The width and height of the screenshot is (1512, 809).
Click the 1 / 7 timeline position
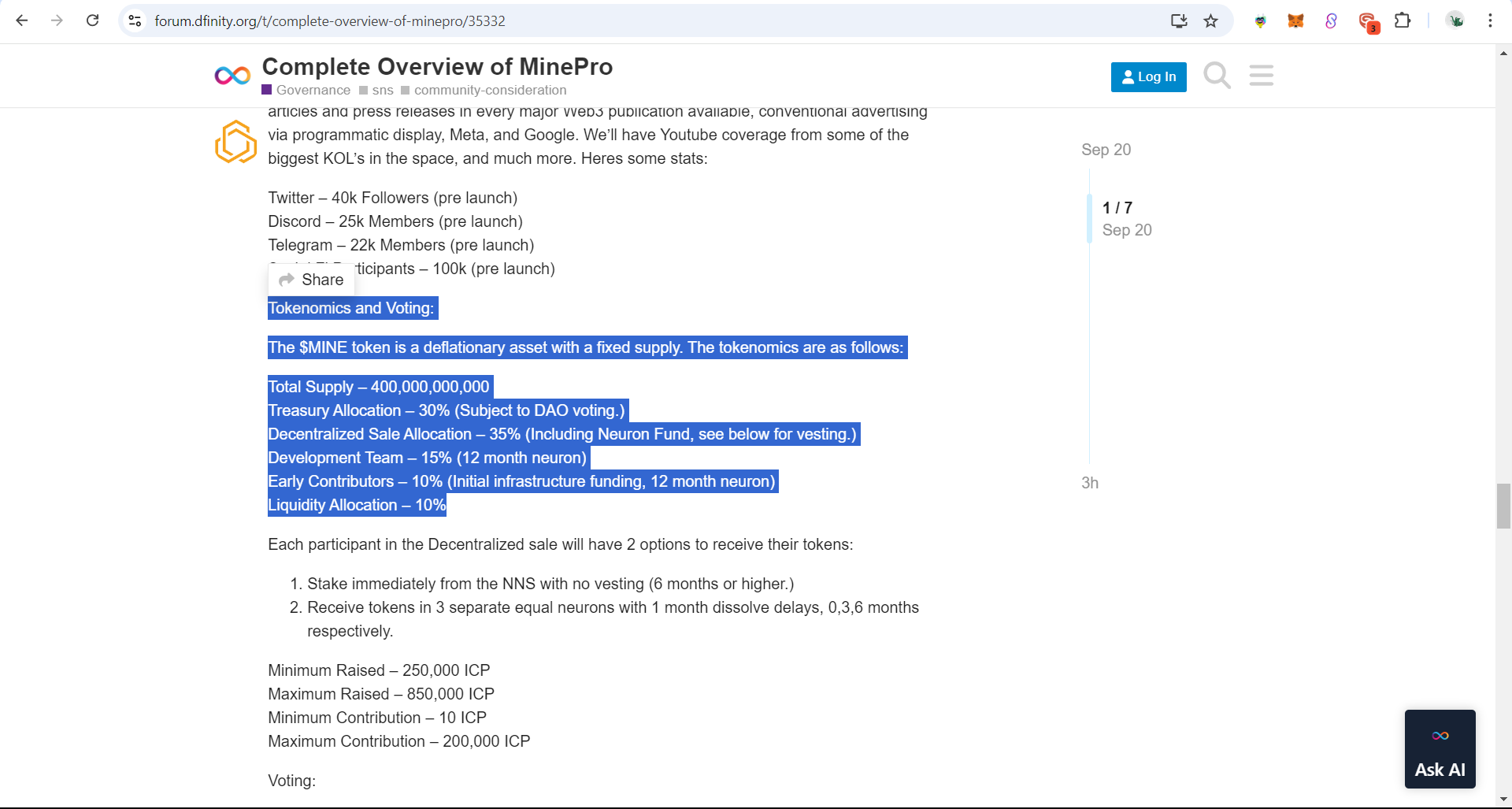(1117, 208)
